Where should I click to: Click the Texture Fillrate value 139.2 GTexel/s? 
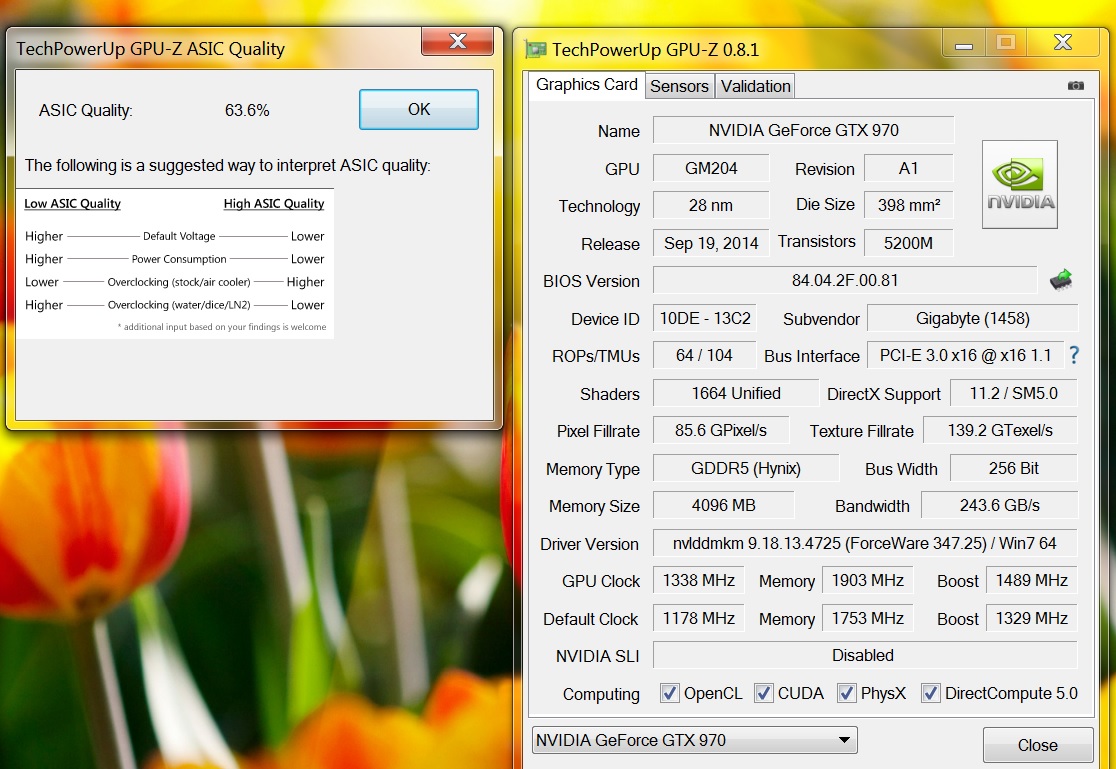tap(1000, 431)
